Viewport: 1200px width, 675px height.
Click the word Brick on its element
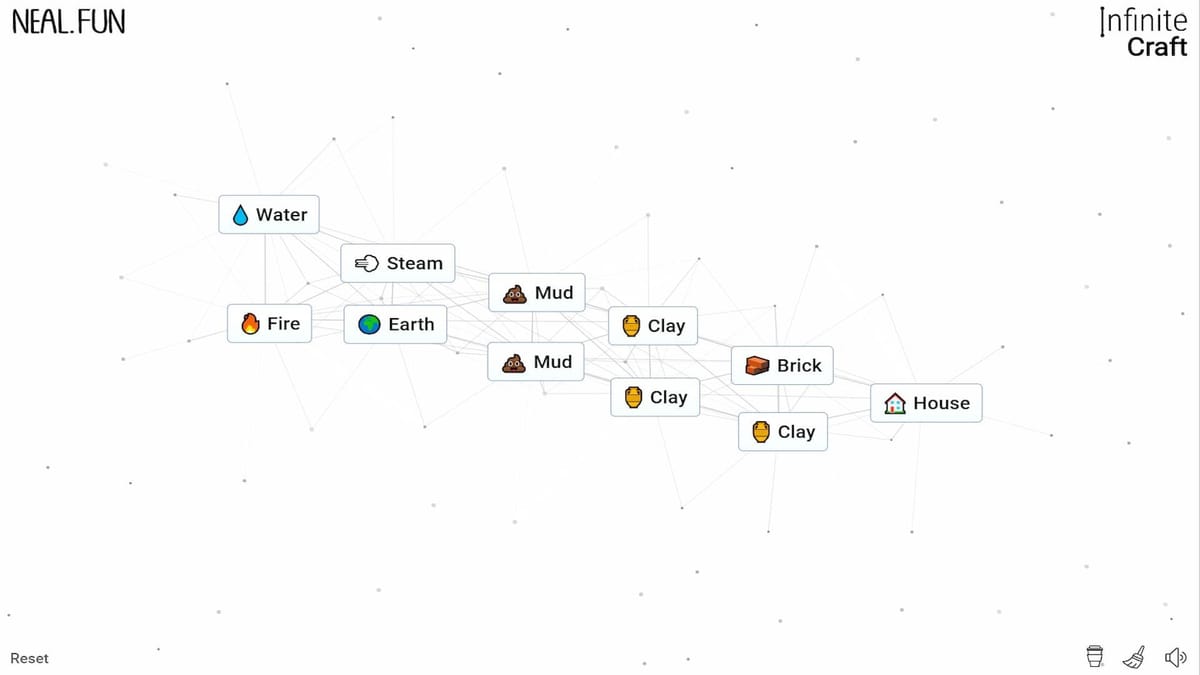[x=799, y=366]
